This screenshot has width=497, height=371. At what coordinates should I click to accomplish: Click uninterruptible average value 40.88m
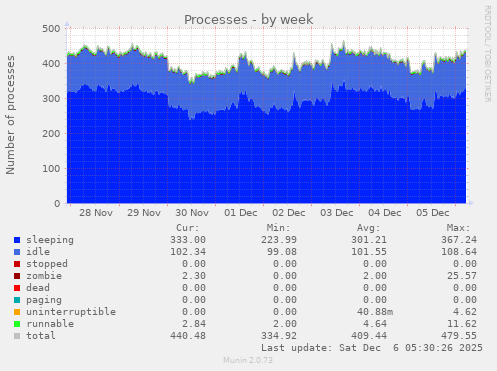pos(375,312)
